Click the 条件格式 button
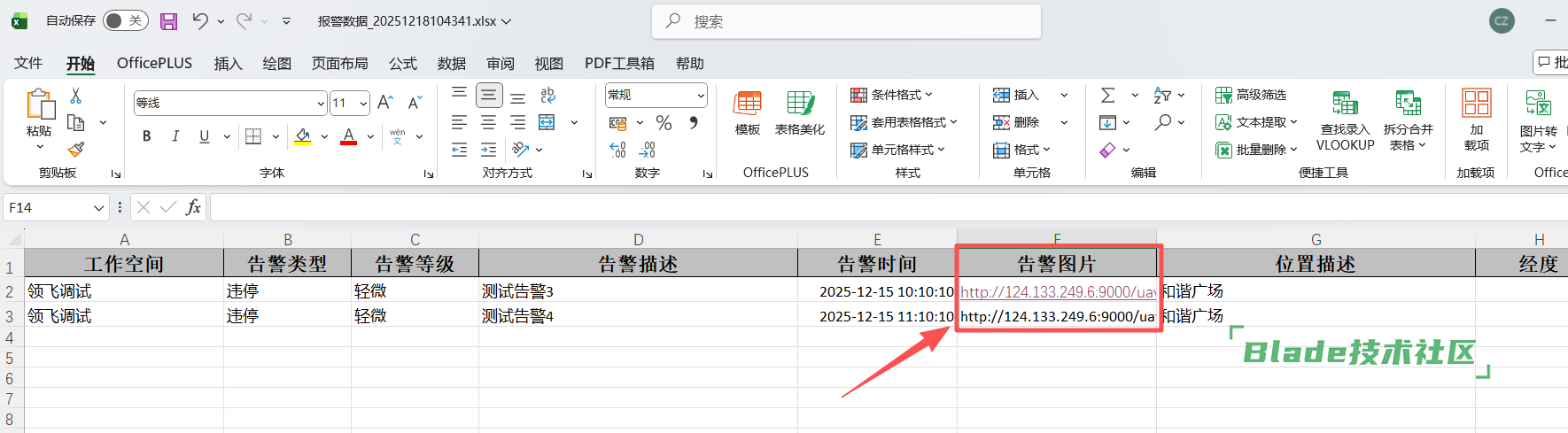 (x=893, y=95)
